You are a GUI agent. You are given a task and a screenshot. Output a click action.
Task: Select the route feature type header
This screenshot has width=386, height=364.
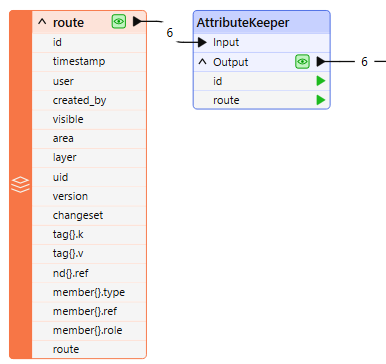pyautogui.click(x=89, y=22)
